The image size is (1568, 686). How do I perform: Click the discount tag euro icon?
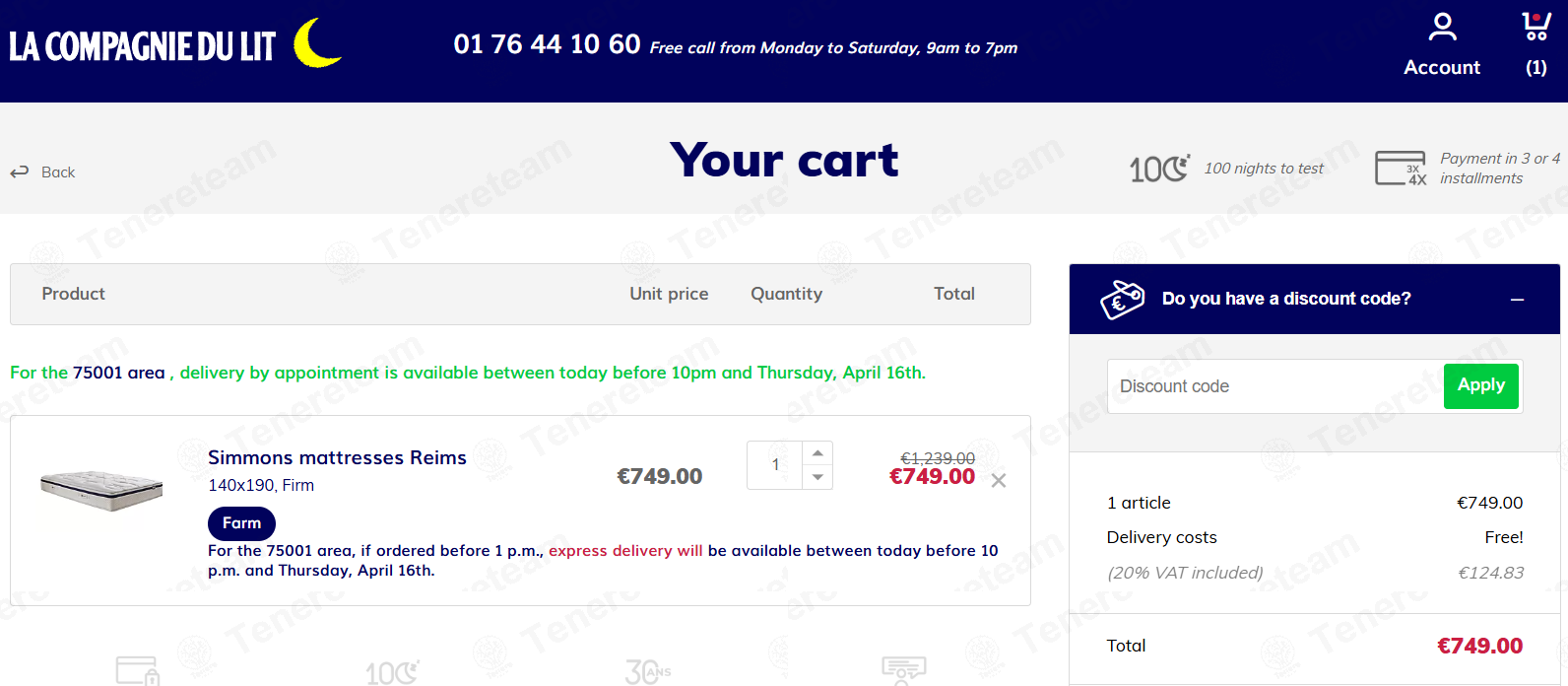pyautogui.click(x=1122, y=299)
